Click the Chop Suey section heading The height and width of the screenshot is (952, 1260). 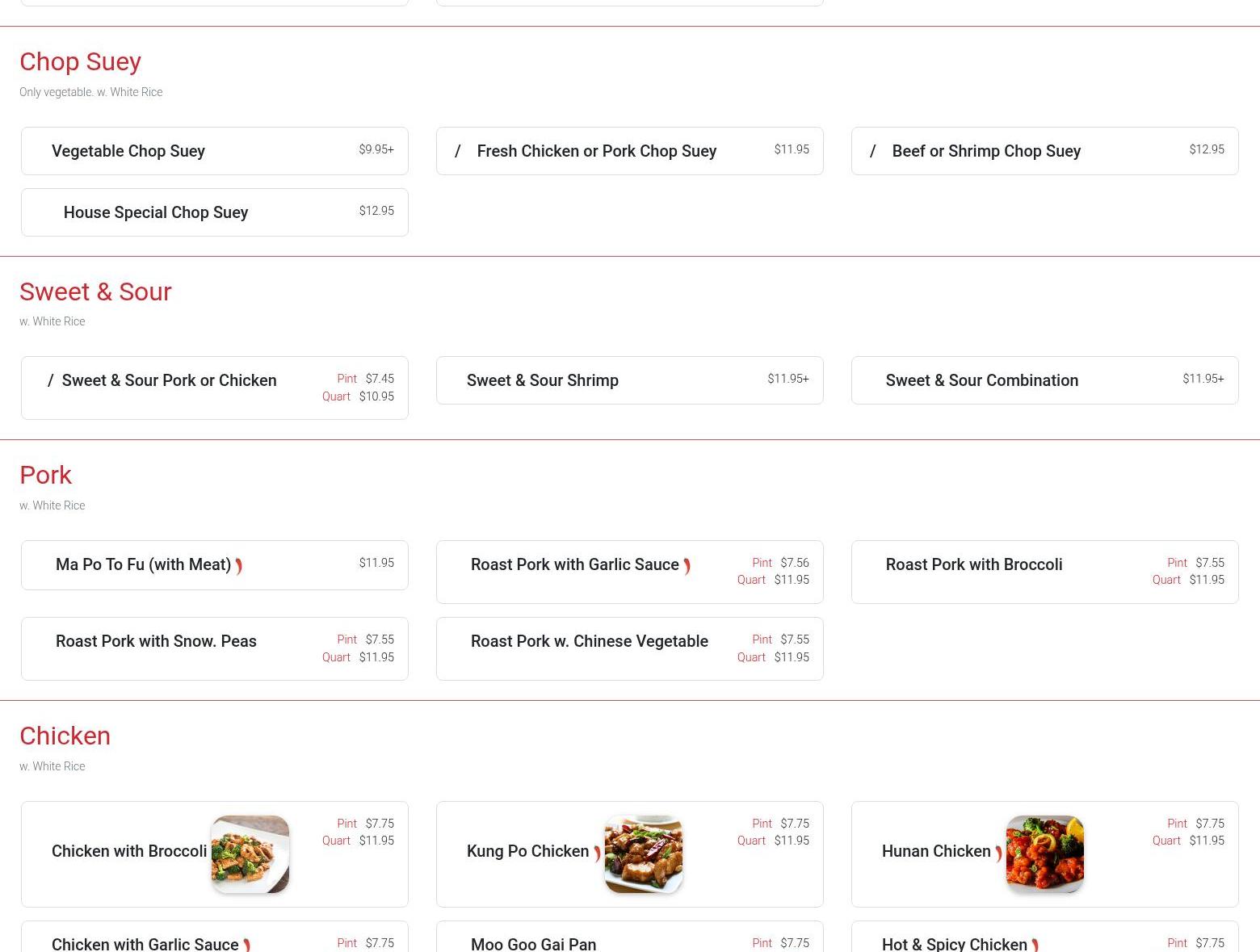tap(80, 61)
